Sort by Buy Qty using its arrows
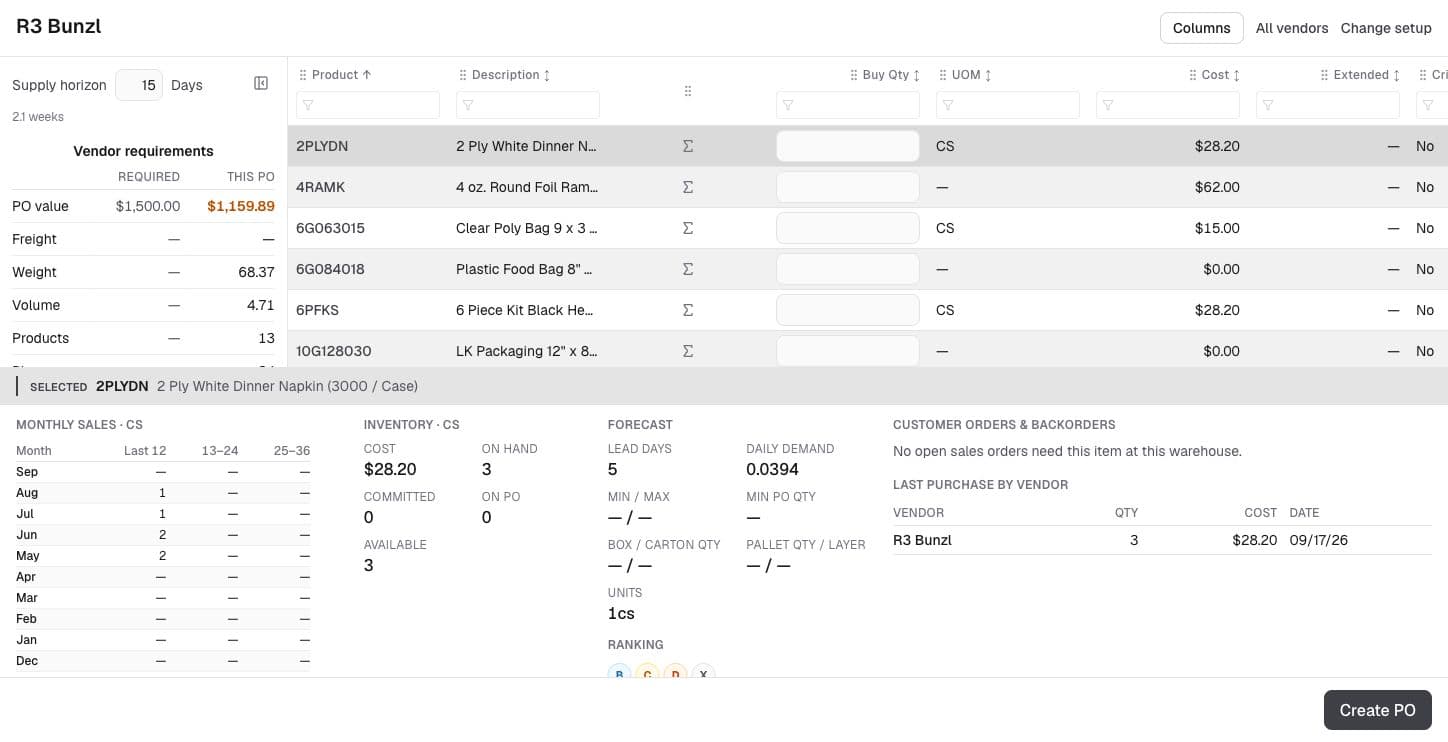 click(x=917, y=75)
